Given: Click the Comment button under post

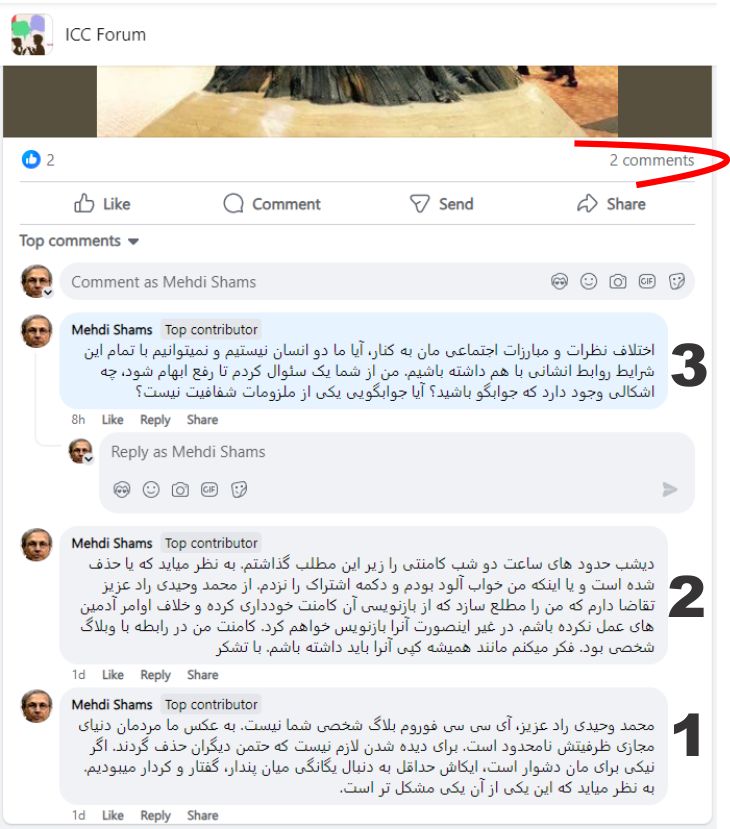Looking at the screenshot, I should (272, 204).
